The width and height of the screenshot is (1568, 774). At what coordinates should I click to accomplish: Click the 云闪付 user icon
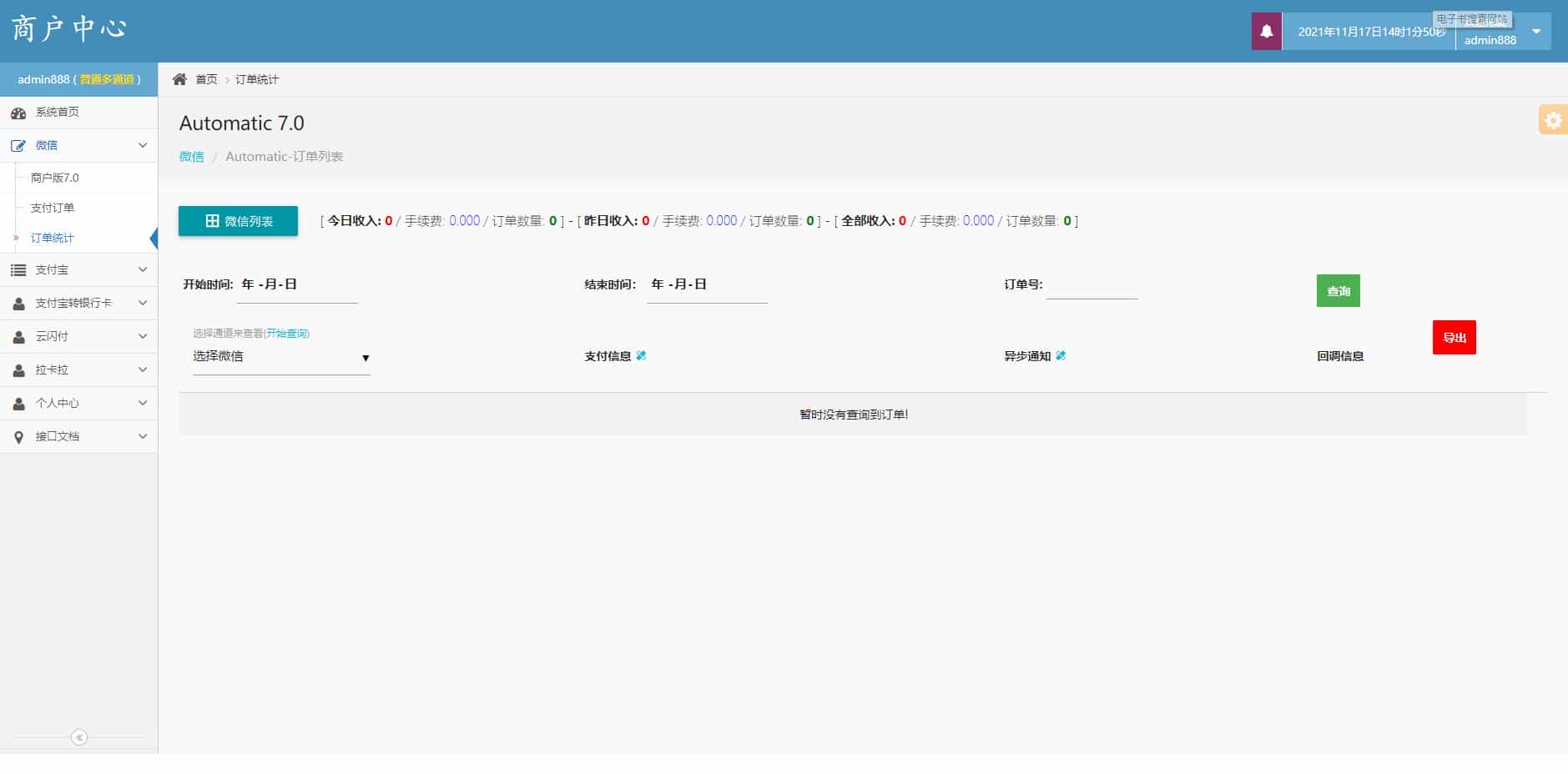[18, 337]
